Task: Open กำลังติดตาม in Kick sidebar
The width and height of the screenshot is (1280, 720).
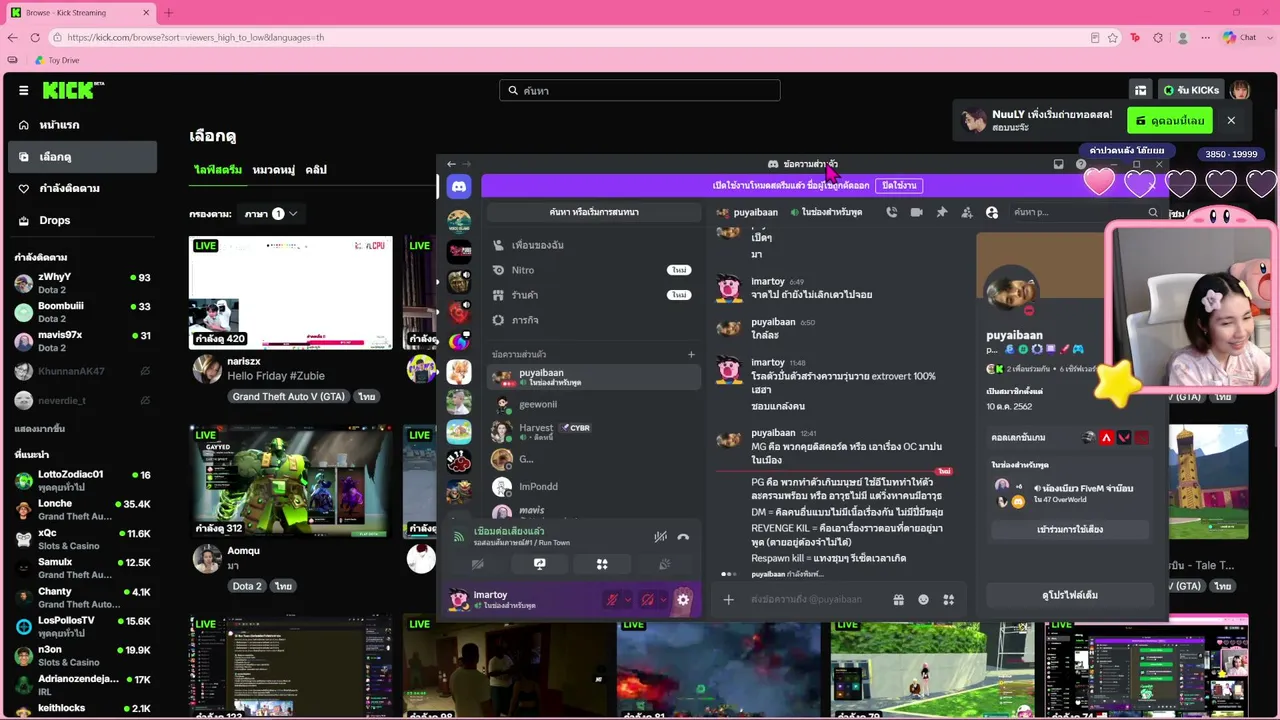Action: point(82,188)
